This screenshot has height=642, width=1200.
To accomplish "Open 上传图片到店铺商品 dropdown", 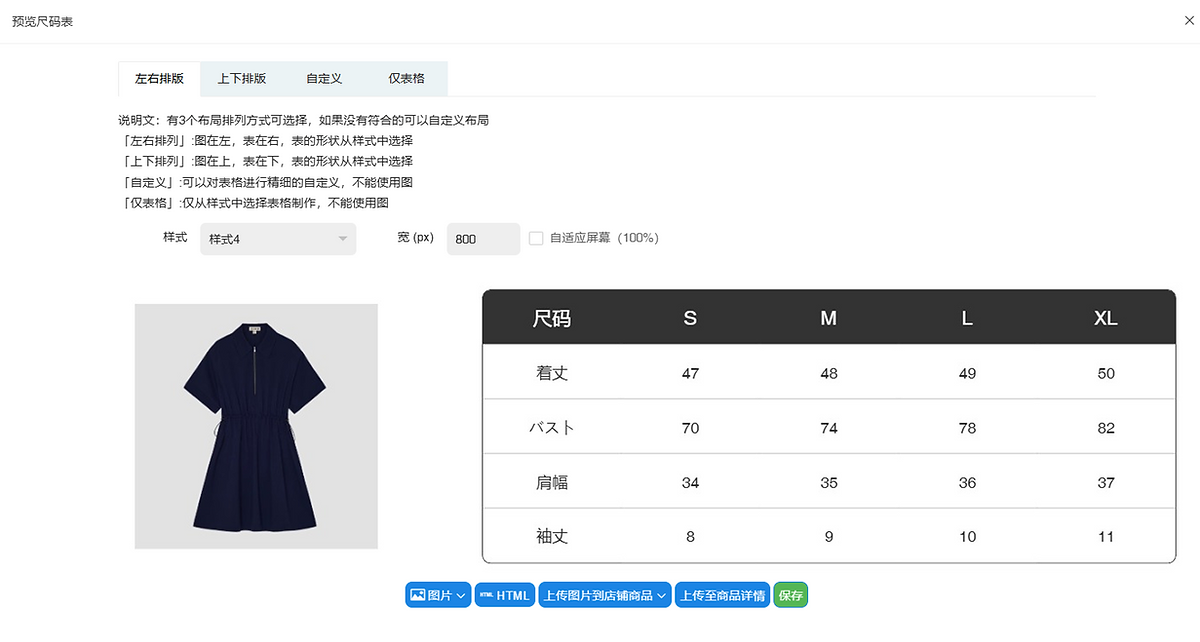I will click(x=605, y=595).
